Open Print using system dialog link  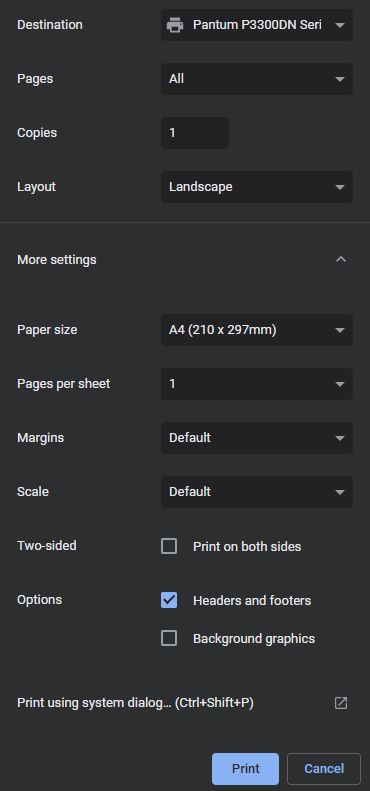click(x=135, y=703)
